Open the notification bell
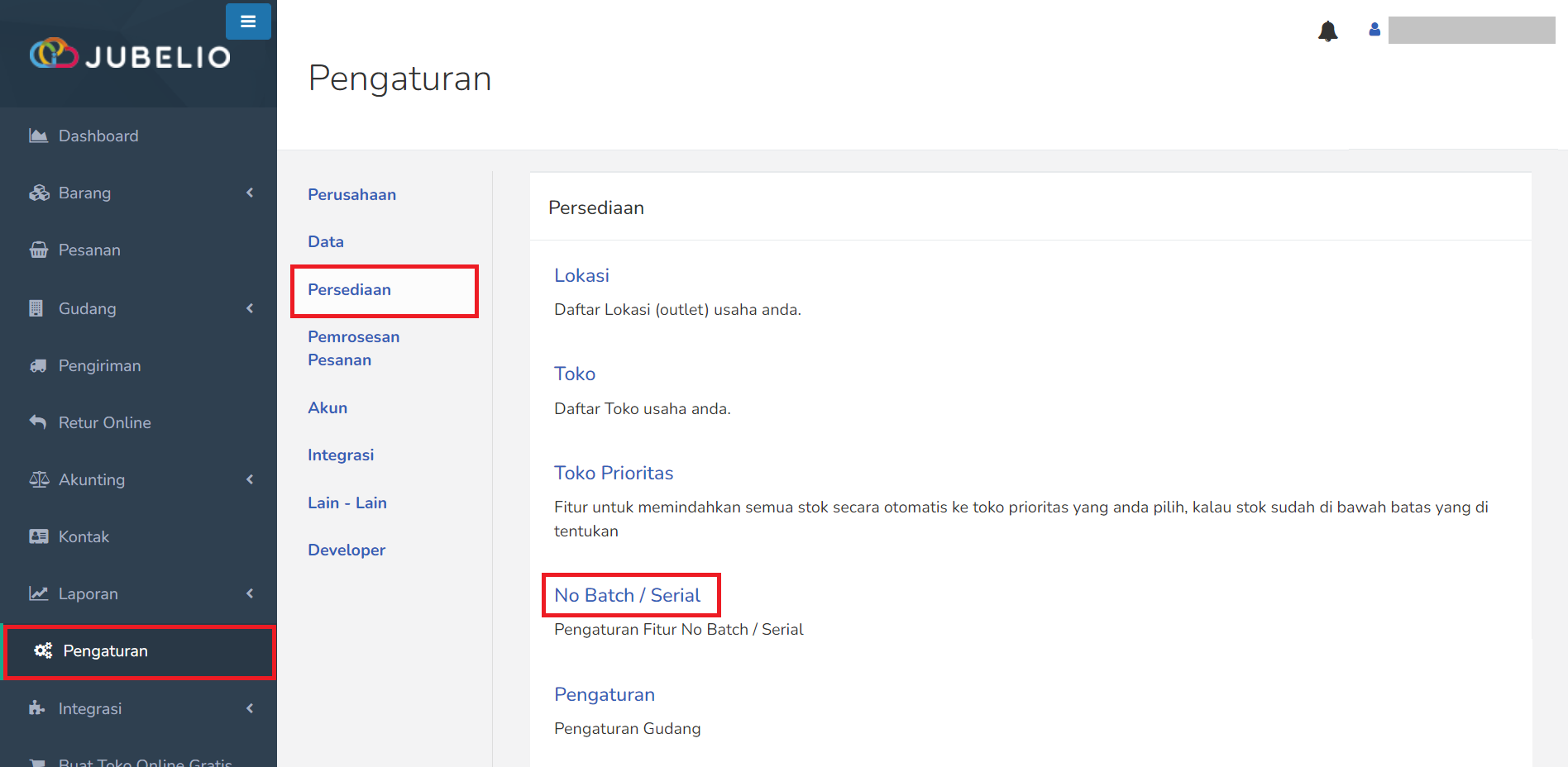Screen dimensions: 1568x767 [1328, 31]
